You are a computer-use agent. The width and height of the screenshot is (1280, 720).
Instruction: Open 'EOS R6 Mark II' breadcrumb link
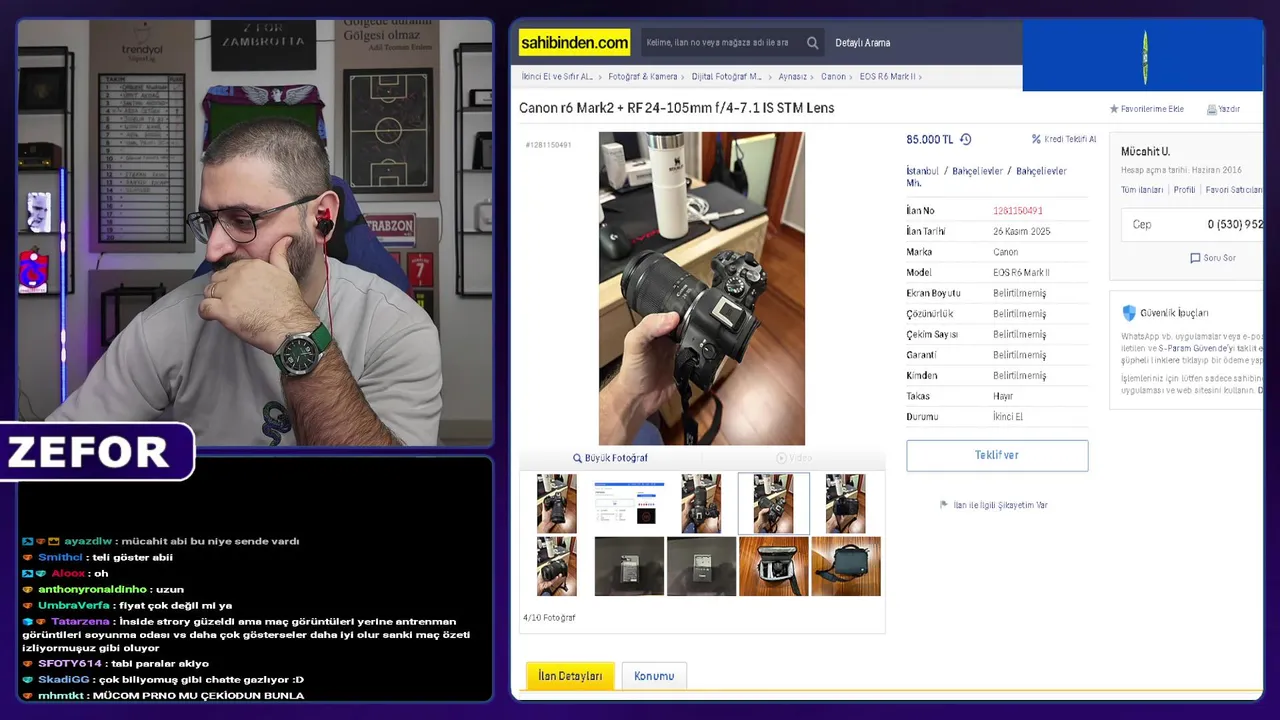click(887, 76)
